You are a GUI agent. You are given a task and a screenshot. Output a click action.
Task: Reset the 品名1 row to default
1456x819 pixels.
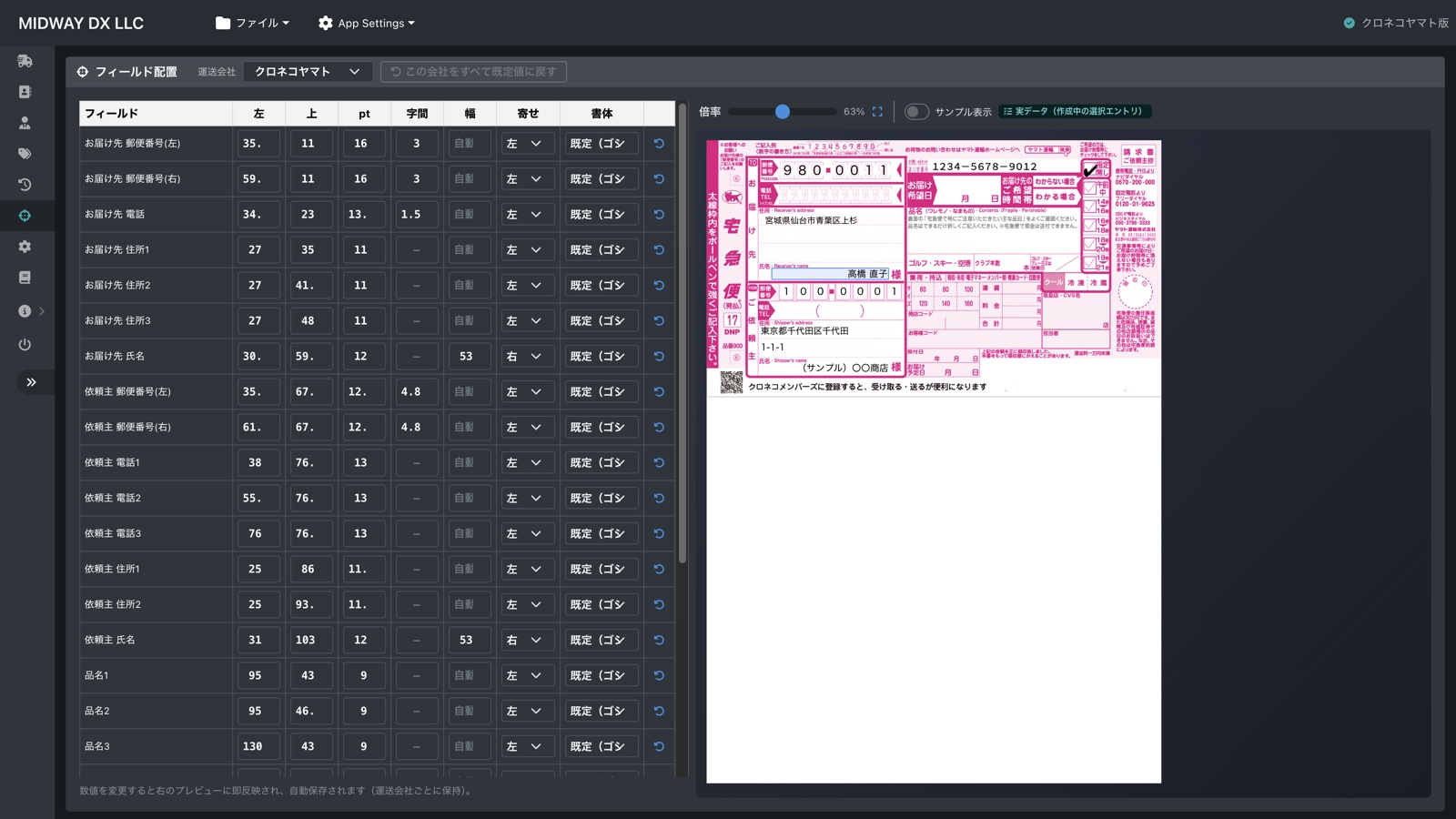click(659, 676)
